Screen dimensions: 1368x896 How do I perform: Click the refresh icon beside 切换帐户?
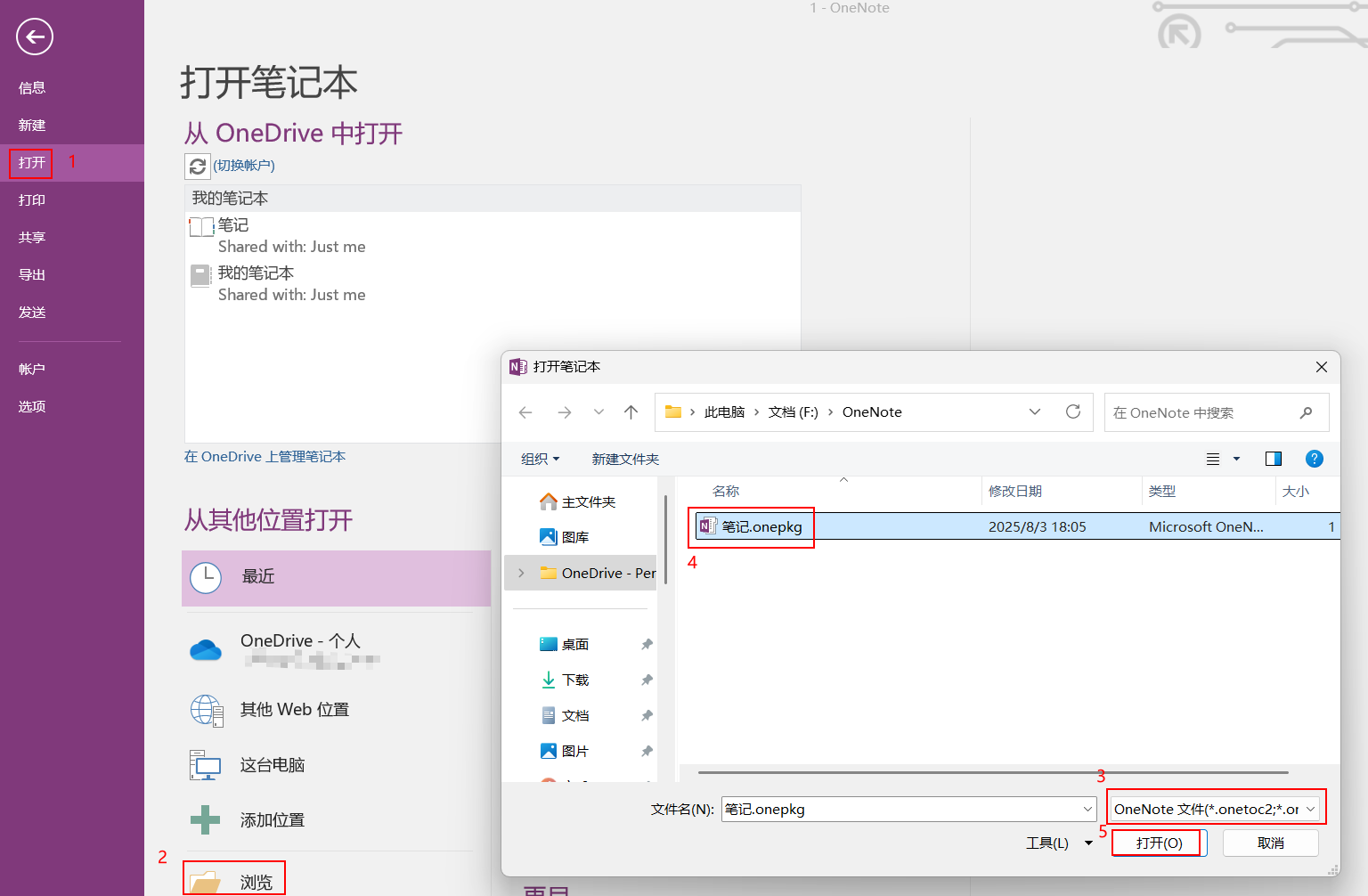[197, 166]
